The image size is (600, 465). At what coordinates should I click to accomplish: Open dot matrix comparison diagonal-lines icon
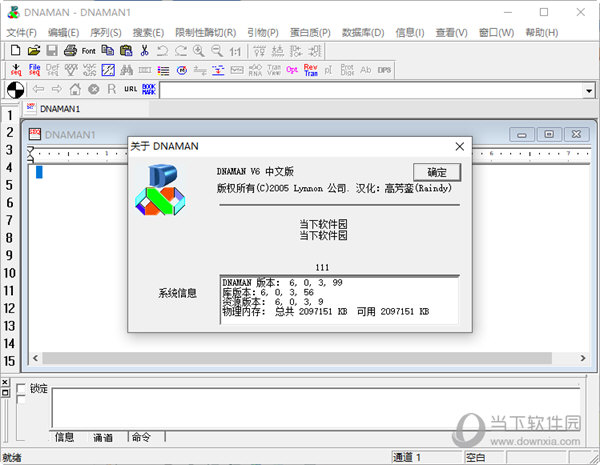pos(108,70)
